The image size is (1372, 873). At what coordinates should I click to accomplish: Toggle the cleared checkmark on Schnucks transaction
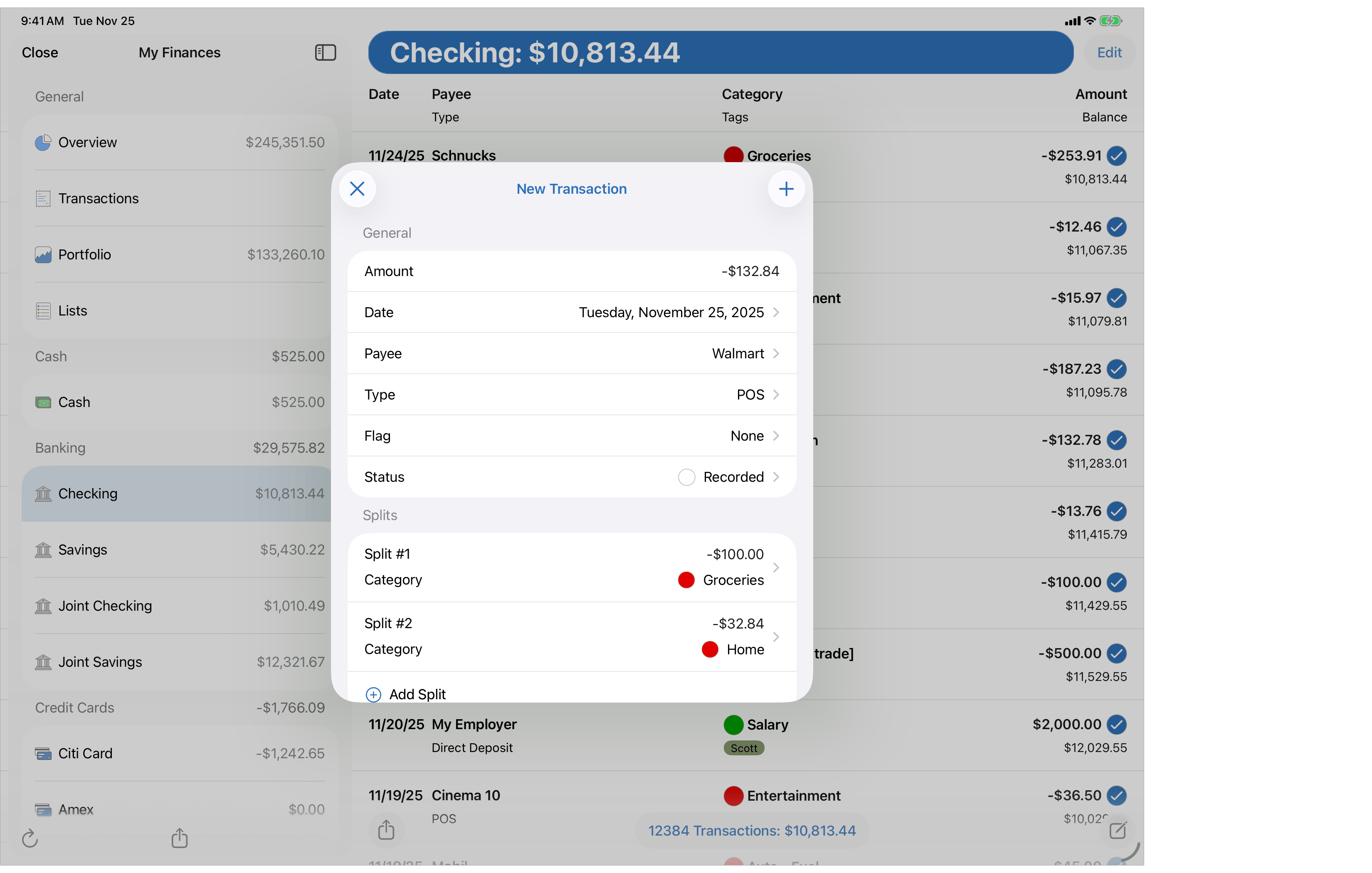point(1116,155)
